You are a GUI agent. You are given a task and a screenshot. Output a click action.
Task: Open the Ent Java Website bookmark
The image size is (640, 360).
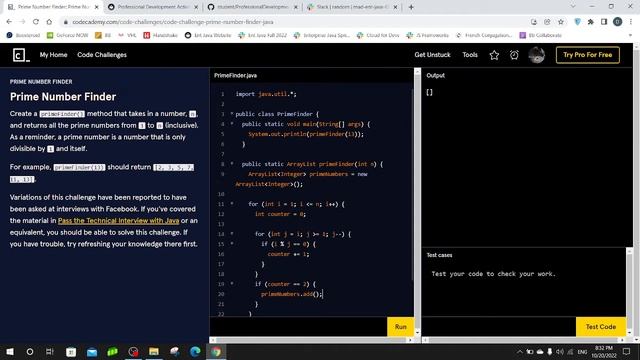(208, 36)
